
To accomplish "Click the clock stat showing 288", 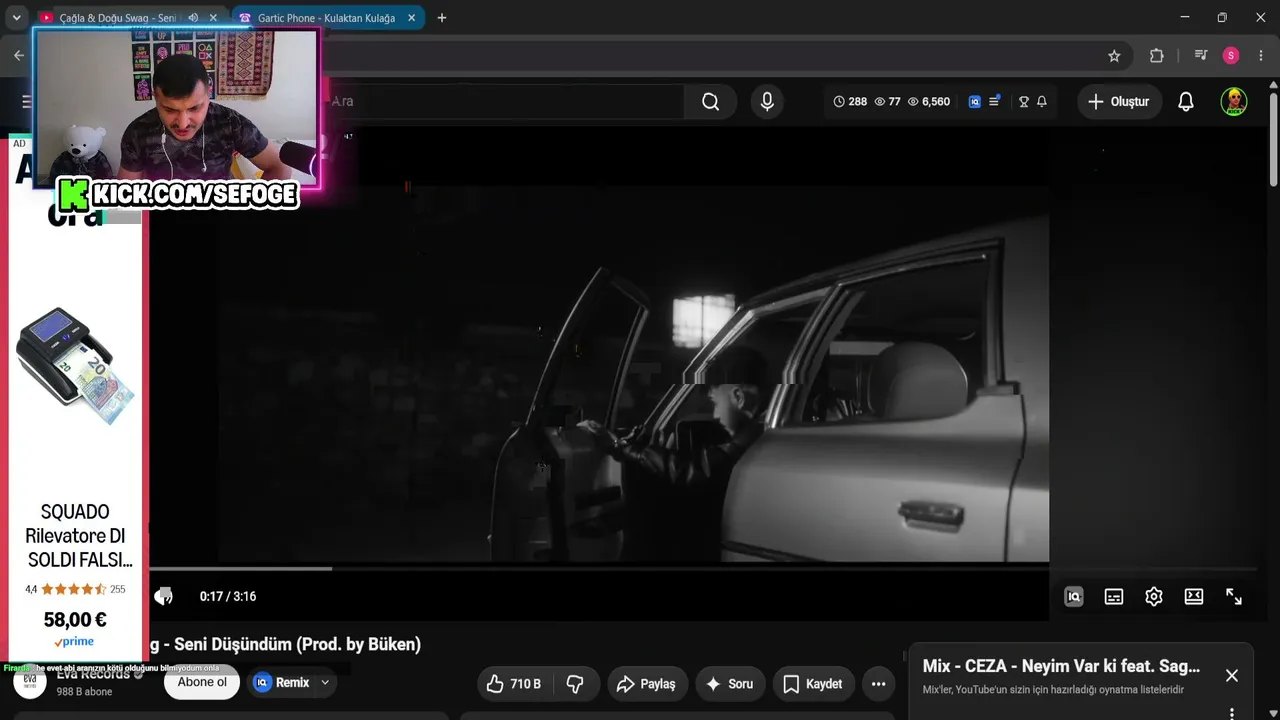I will coord(850,101).
